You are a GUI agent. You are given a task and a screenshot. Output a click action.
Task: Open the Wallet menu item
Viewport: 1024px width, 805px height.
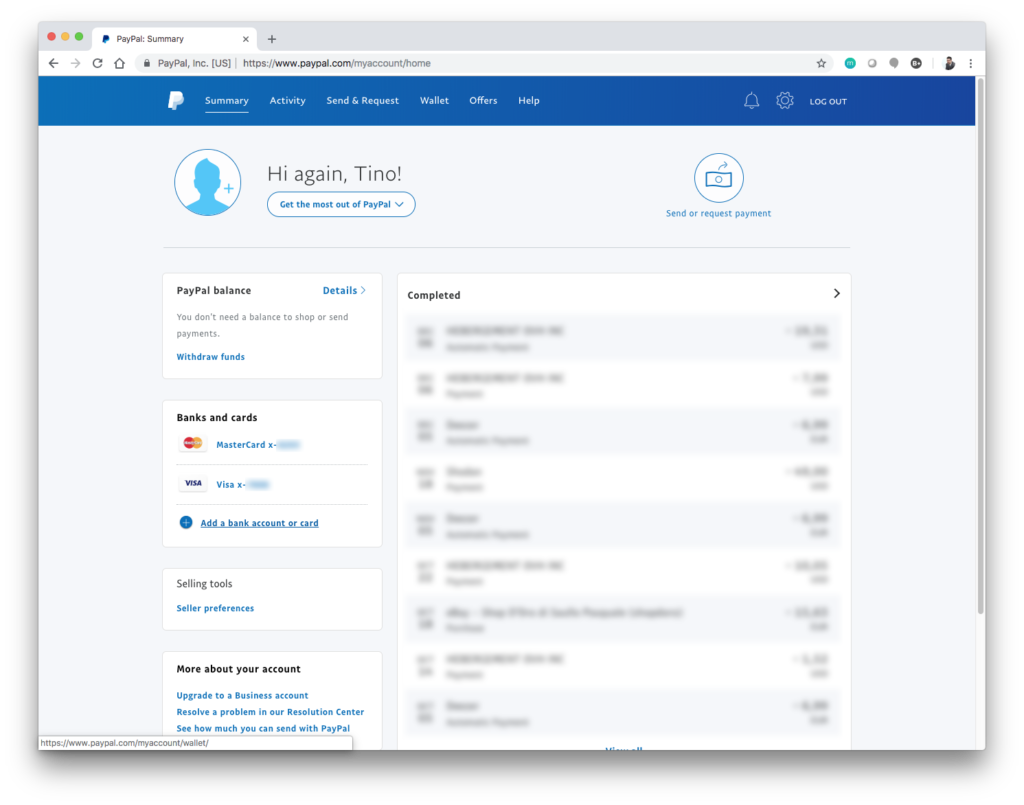[x=434, y=101]
